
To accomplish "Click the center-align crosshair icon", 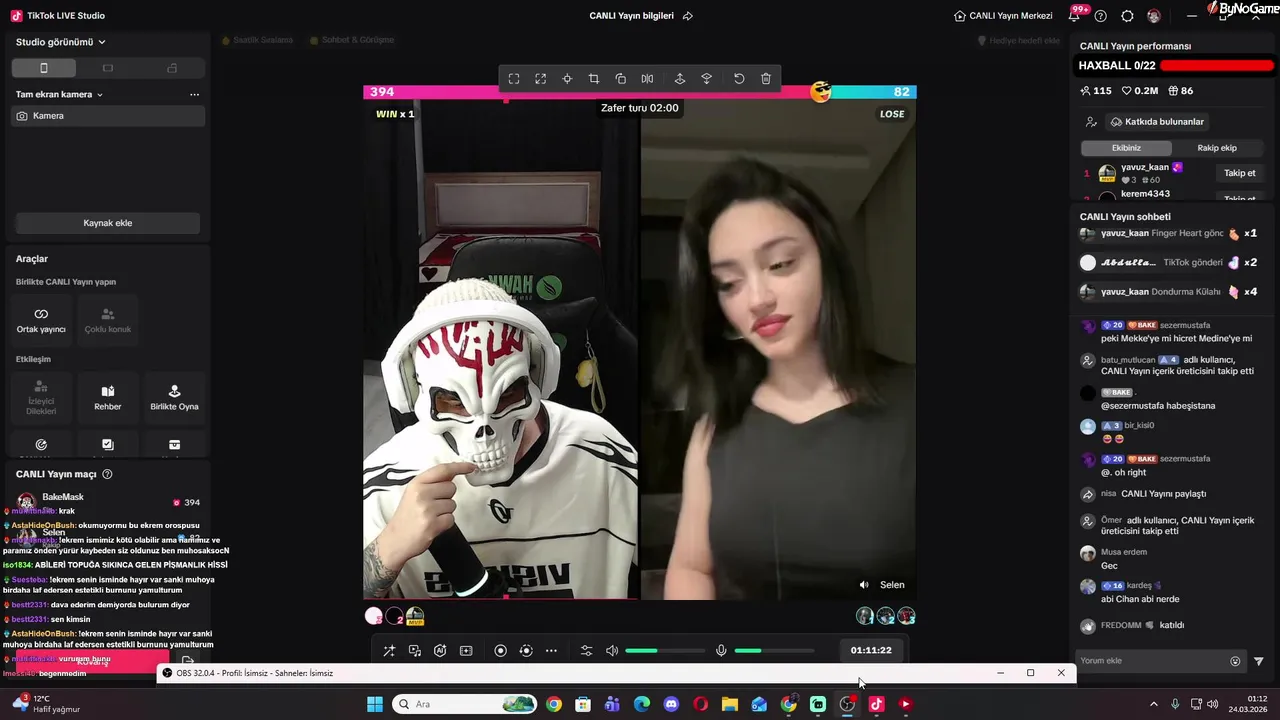I will tap(567, 79).
